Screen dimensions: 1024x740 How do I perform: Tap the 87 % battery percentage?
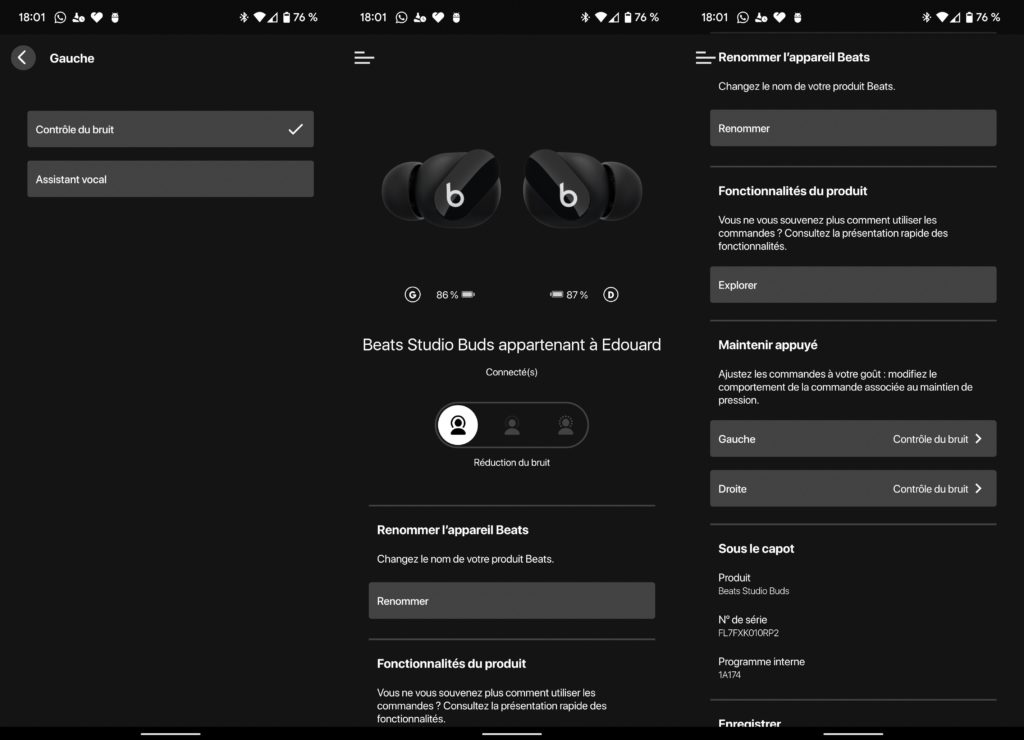(x=577, y=295)
